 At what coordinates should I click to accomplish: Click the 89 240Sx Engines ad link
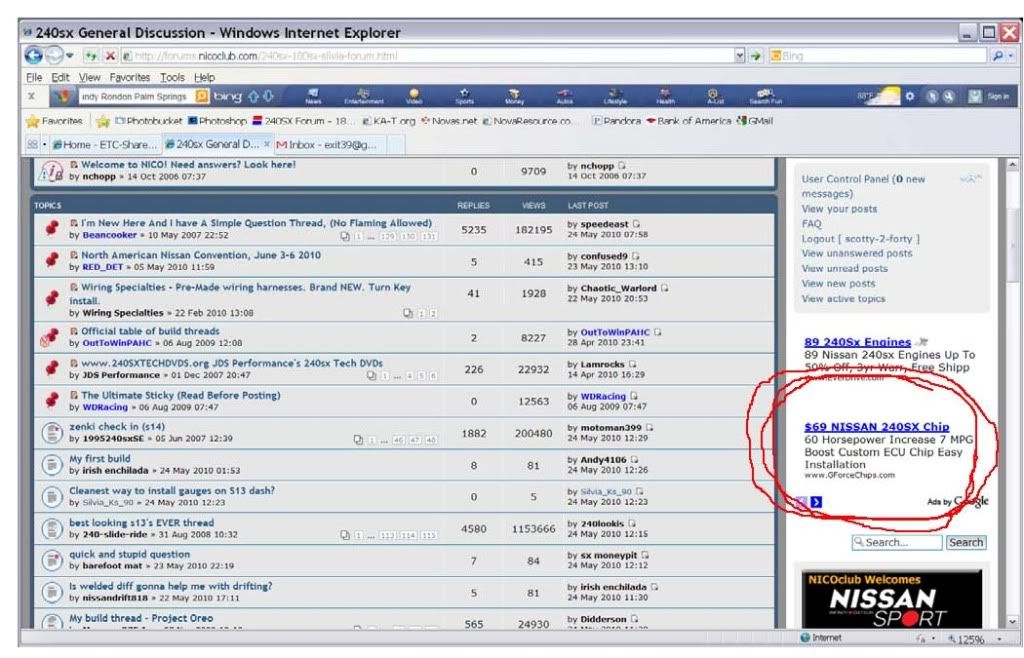[857, 342]
